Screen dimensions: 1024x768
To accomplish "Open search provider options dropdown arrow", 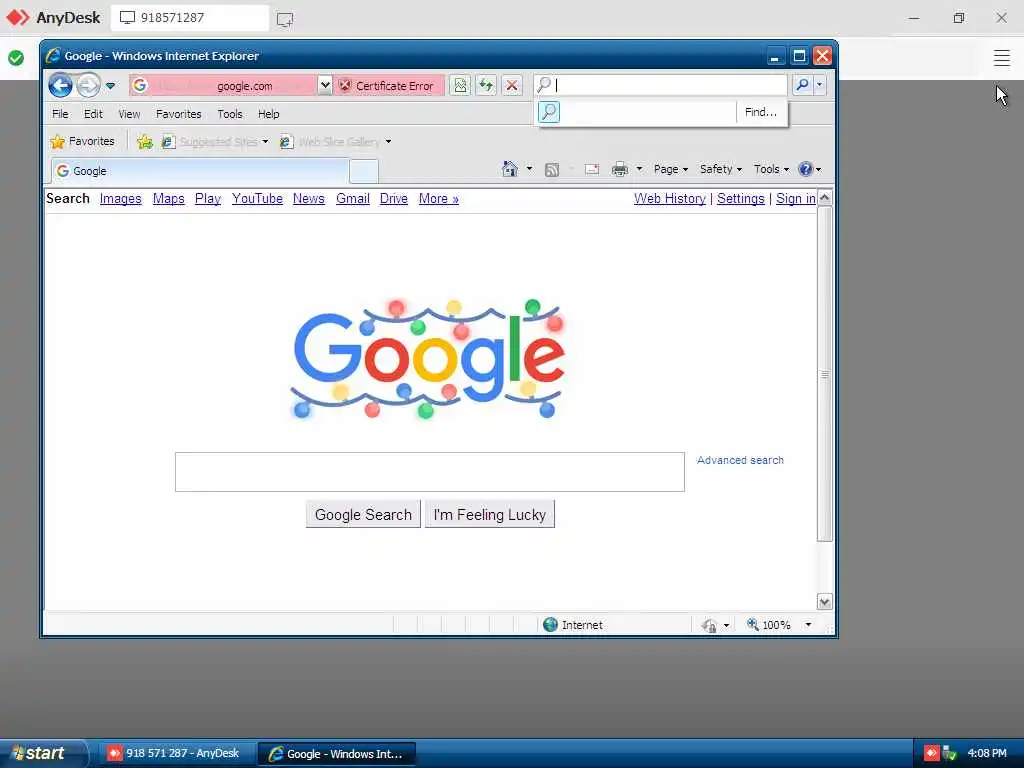I will point(819,85).
